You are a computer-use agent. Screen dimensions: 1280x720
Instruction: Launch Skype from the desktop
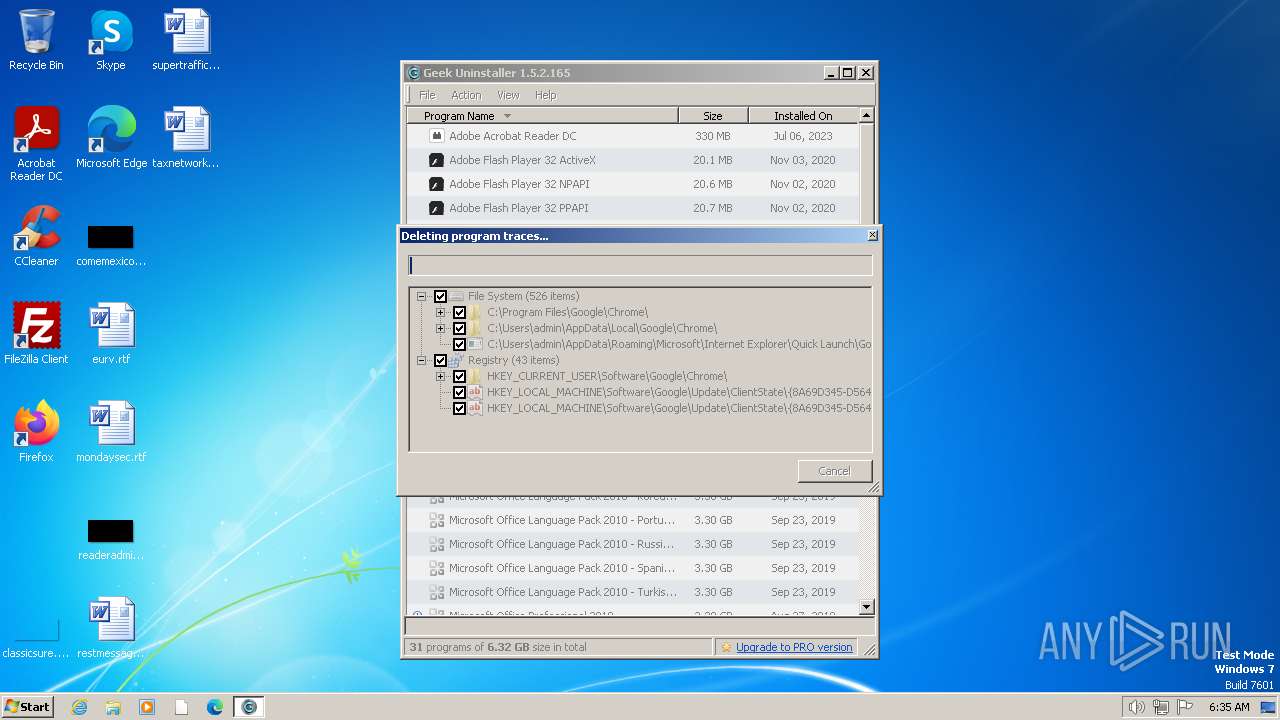pos(111,41)
